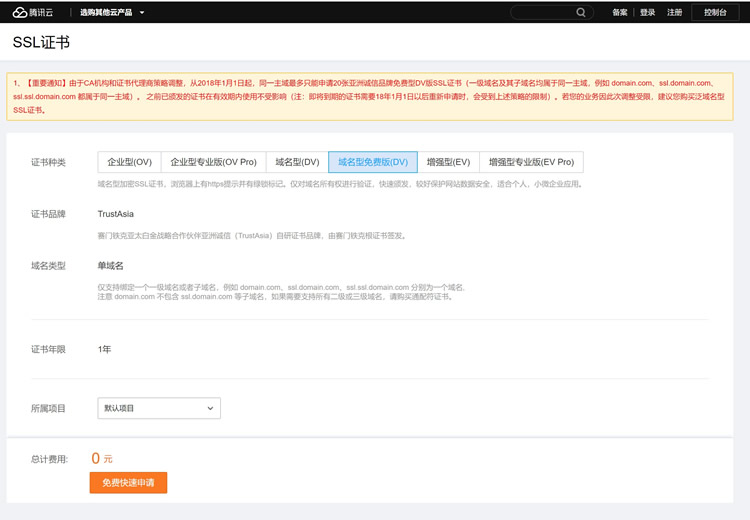Select 域名型免费版(DV) certificate type
The width and height of the screenshot is (750, 520).
(373, 162)
